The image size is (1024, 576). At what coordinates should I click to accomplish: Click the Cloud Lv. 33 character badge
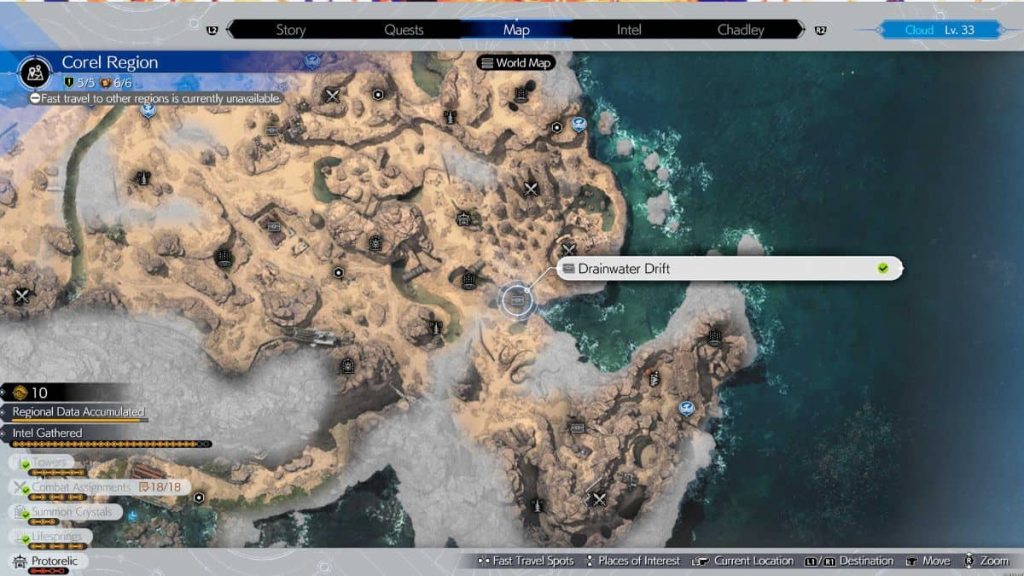(940, 30)
